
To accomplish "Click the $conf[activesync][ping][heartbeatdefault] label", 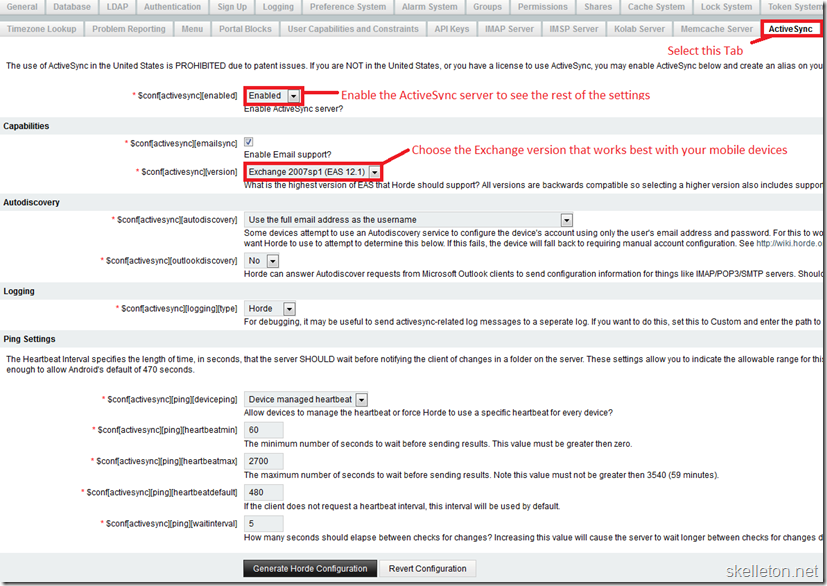I will 162,492.
